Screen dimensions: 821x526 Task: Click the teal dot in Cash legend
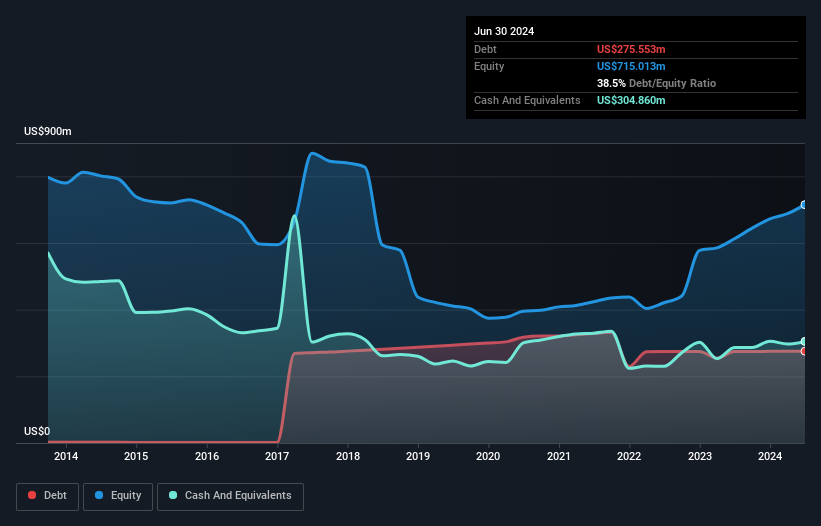point(173,495)
